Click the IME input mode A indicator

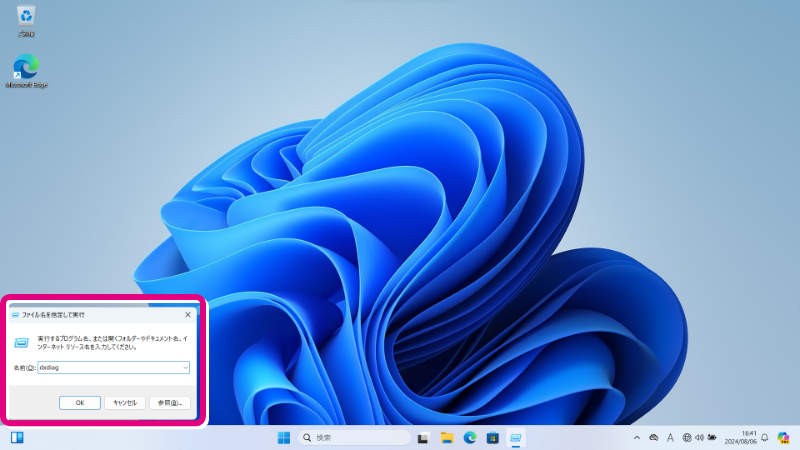coord(670,438)
